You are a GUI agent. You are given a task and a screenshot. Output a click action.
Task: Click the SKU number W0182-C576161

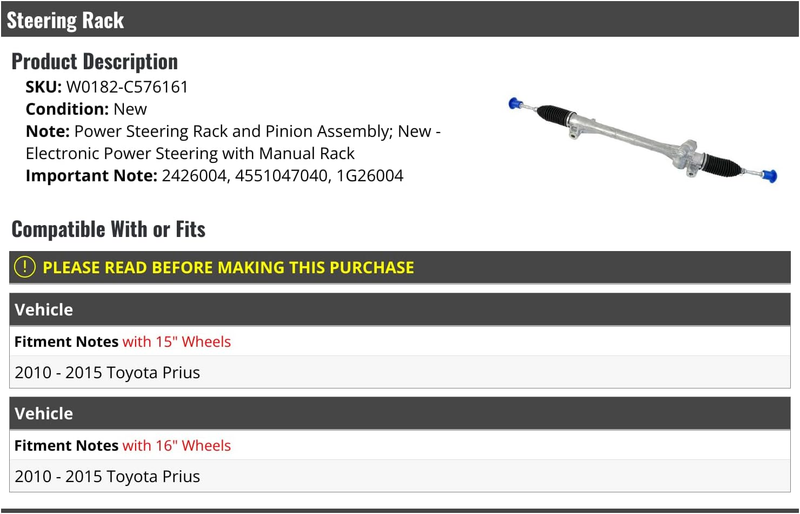coord(127,87)
